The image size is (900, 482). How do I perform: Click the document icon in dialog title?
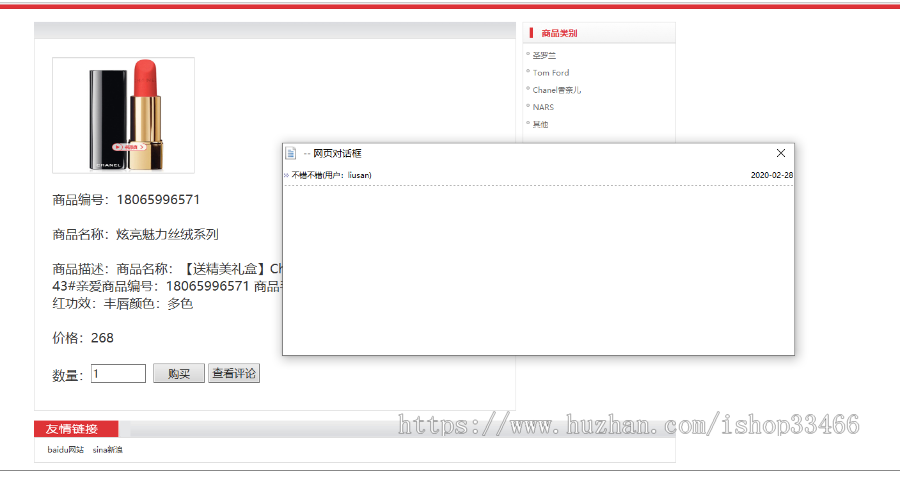(x=291, y=153)
